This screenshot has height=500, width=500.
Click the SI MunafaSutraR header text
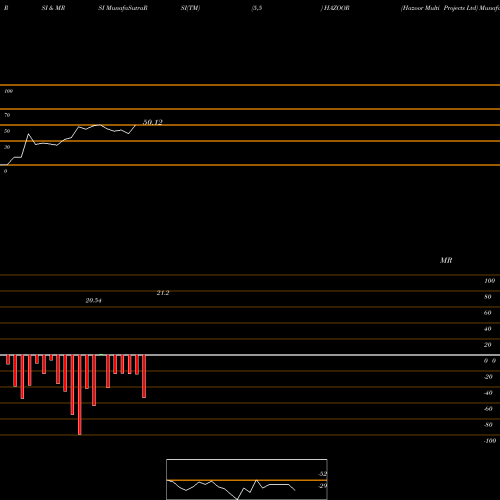123,8
